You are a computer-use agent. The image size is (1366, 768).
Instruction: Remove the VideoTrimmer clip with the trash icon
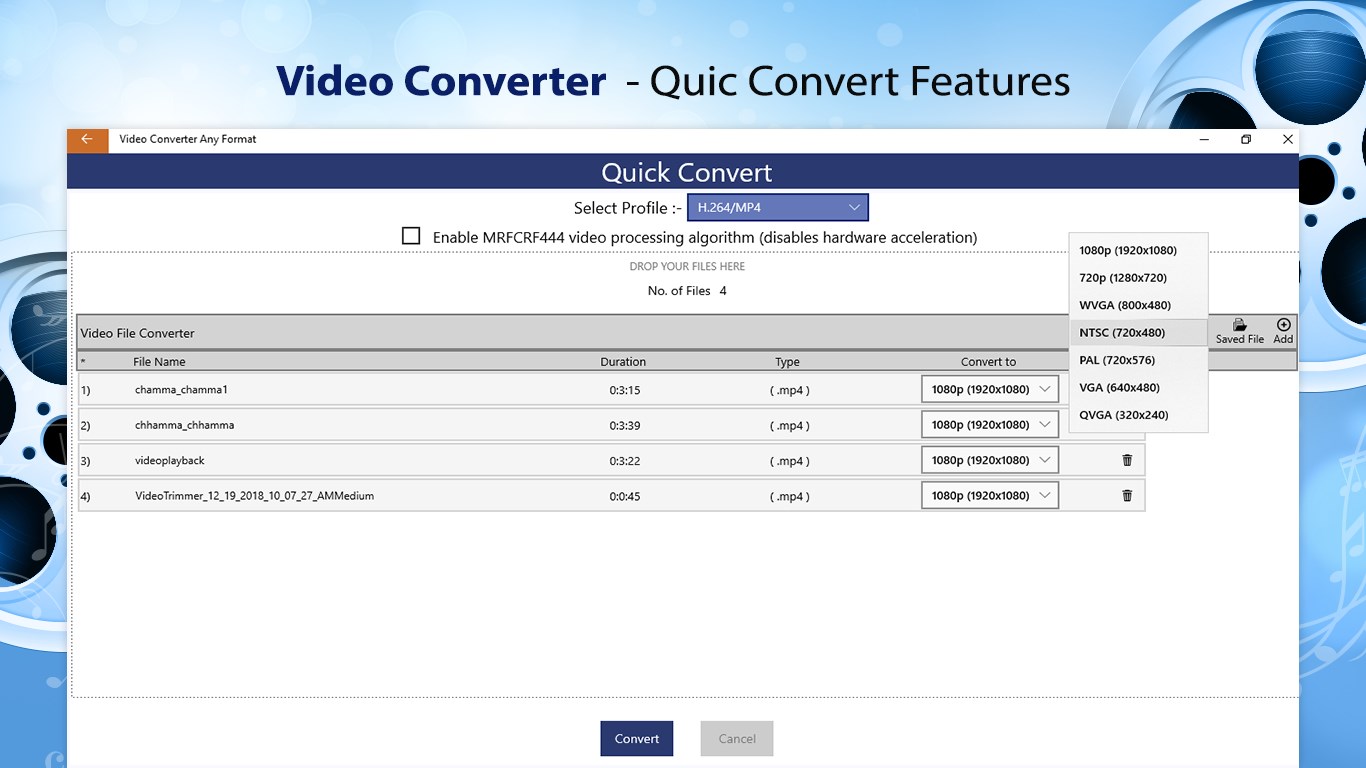point(1126,495)
